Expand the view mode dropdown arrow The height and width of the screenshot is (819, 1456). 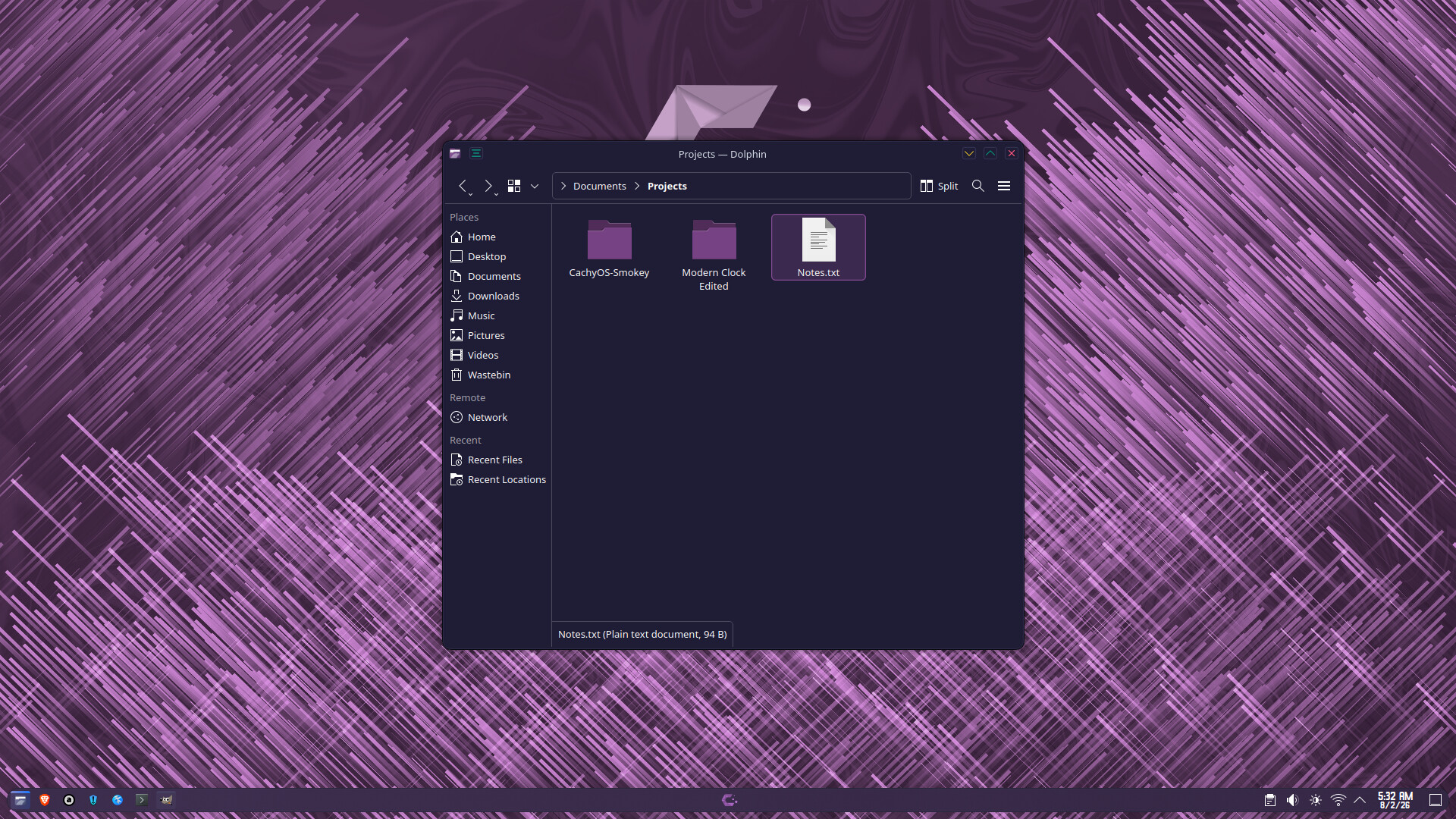tap(535, 186)
